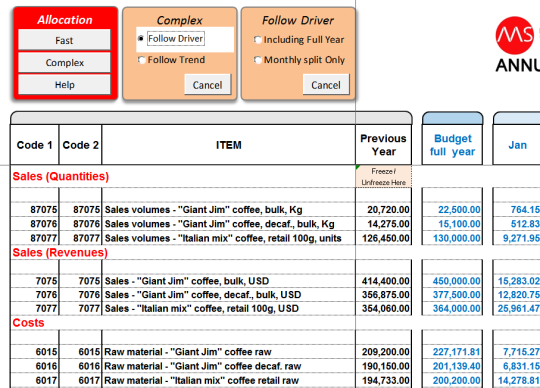Click budget value 227,171.81
This screenshot has width=540, height=388.
pos(452,352)
